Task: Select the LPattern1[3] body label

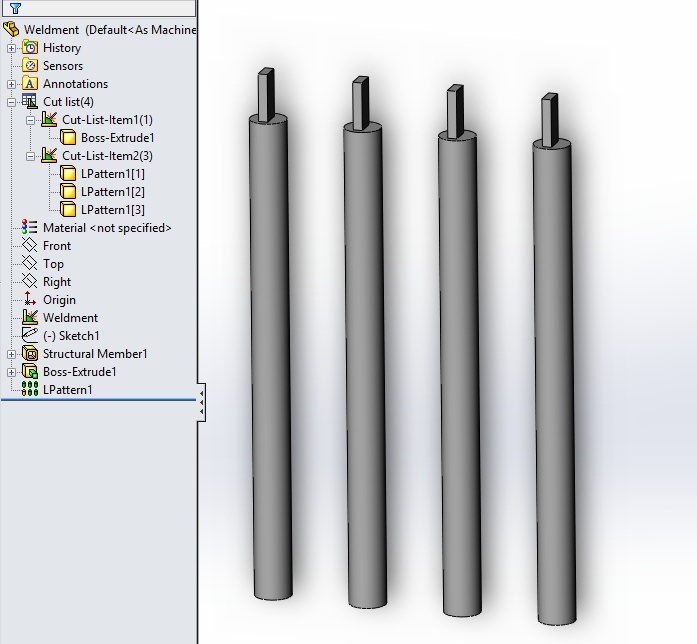Action: pos(112,210)
